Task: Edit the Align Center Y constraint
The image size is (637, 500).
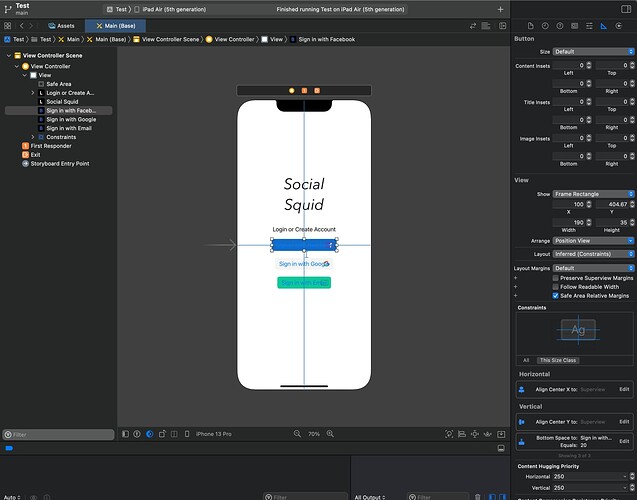Action: click(624, 422)
